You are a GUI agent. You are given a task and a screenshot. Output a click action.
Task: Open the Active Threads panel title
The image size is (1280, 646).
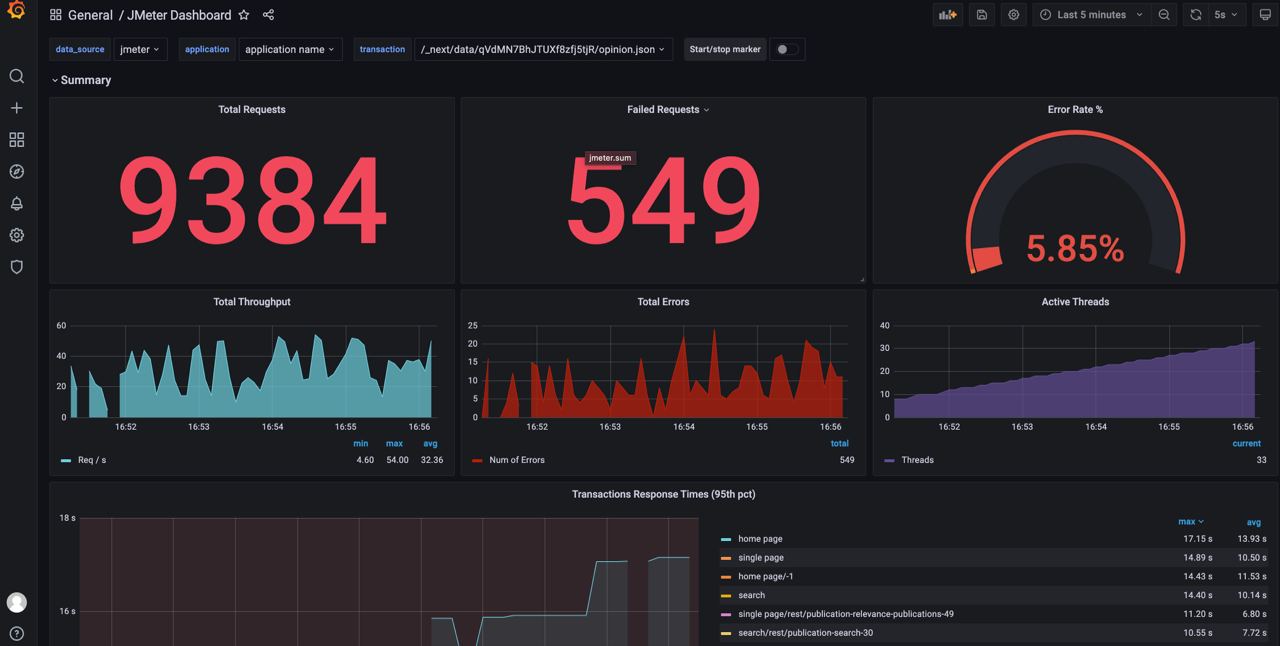1075,302
